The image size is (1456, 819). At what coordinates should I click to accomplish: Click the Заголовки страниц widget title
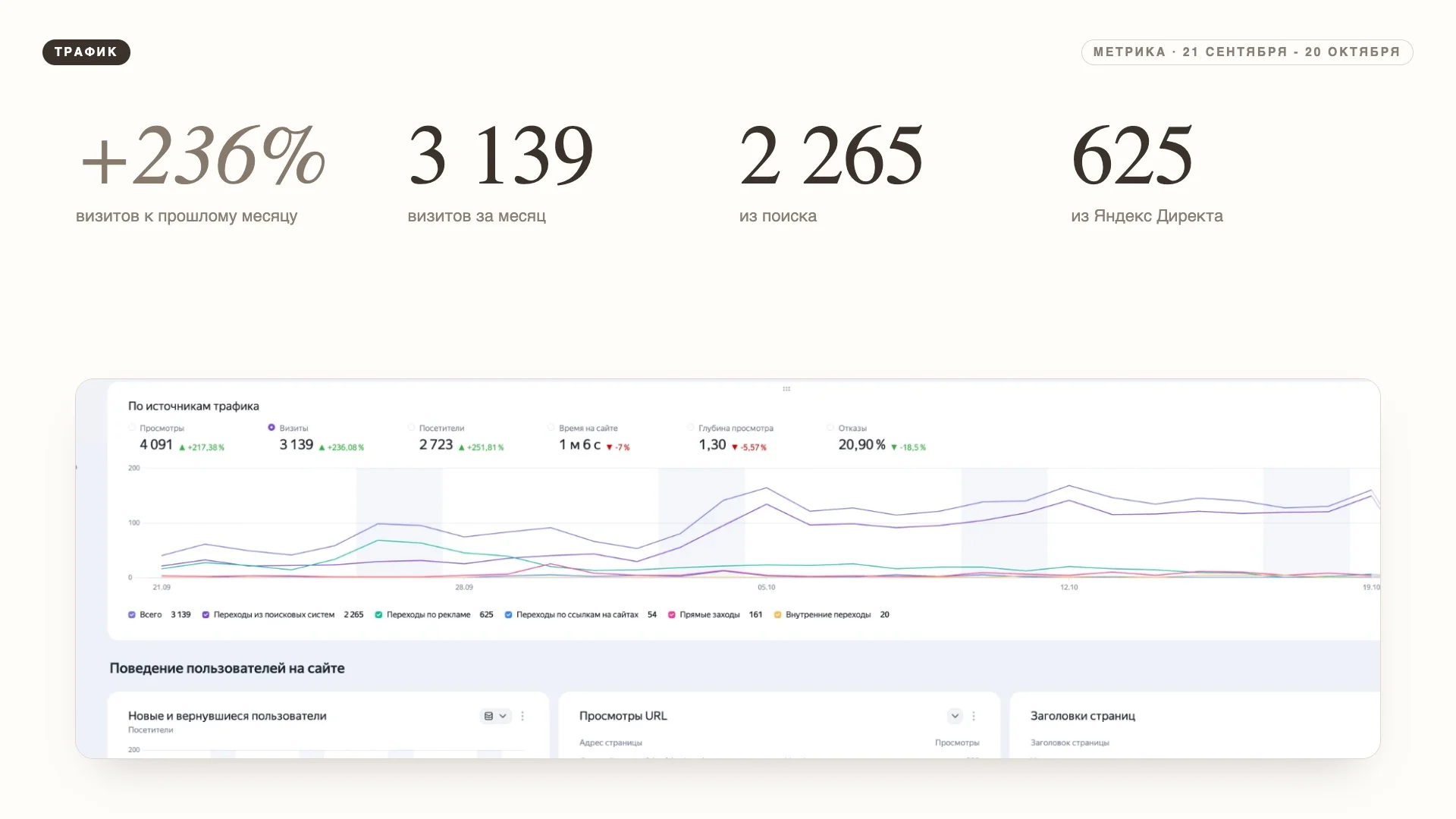coord(1082,716)
